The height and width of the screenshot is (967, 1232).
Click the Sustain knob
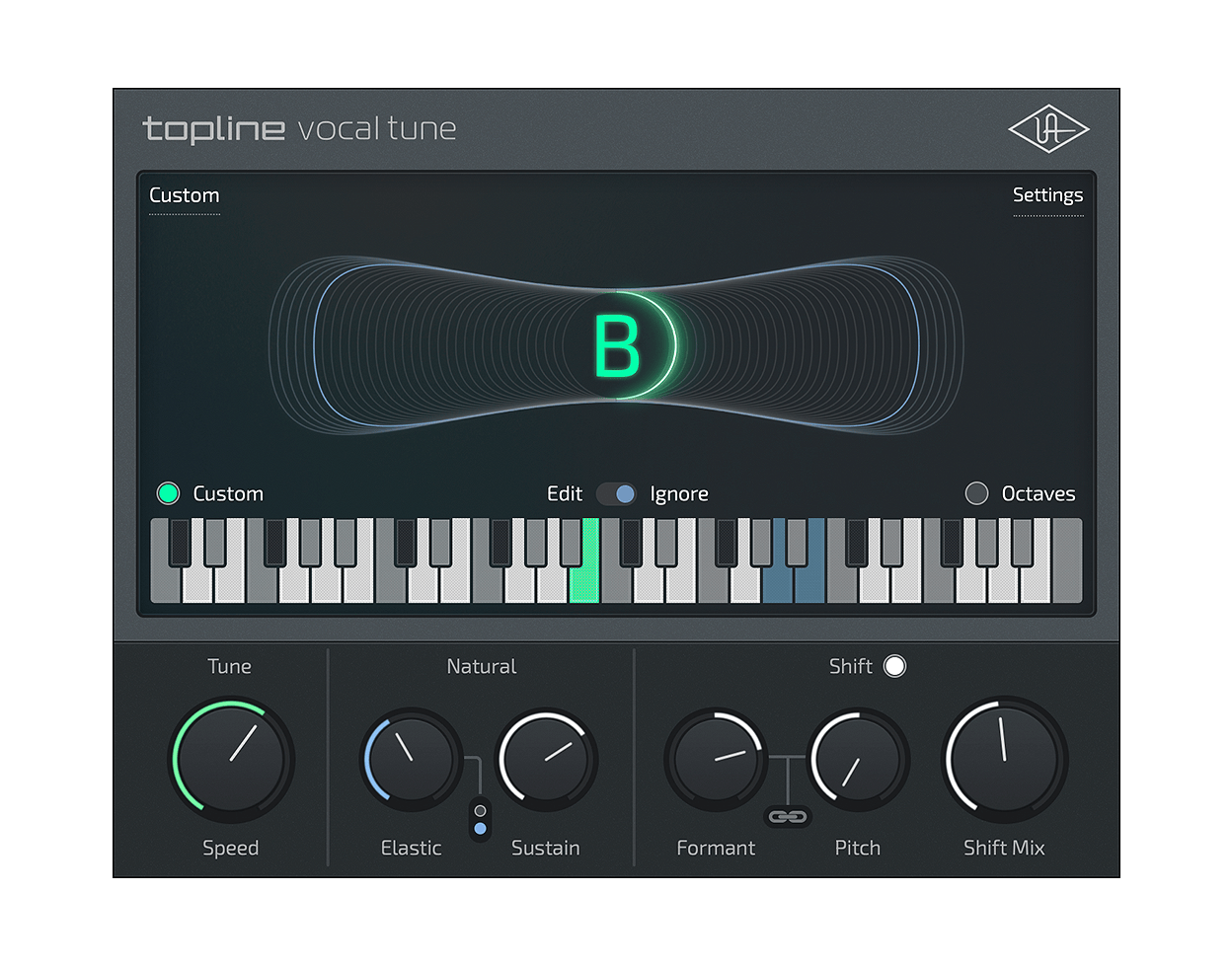(546, 760)
